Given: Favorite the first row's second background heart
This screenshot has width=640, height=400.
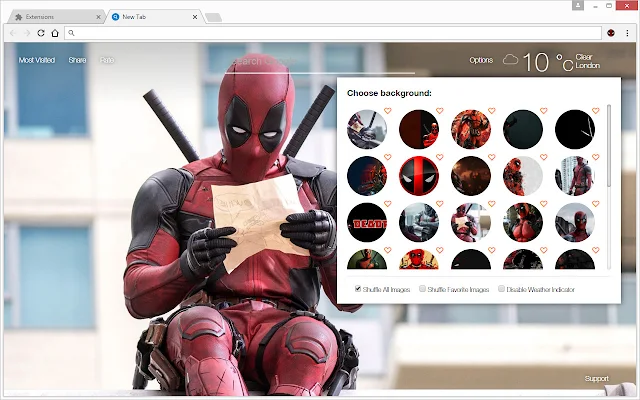Looking at the screenshot, I should [440, 111].
